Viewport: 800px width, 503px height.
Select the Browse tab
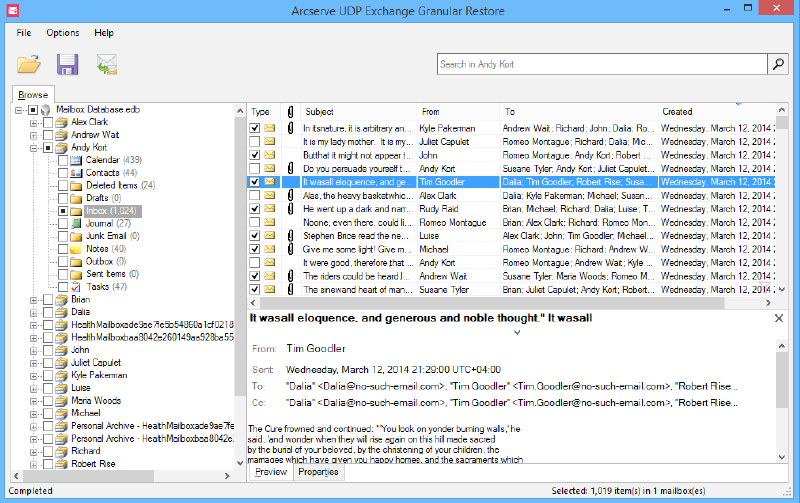pos(33,95)
